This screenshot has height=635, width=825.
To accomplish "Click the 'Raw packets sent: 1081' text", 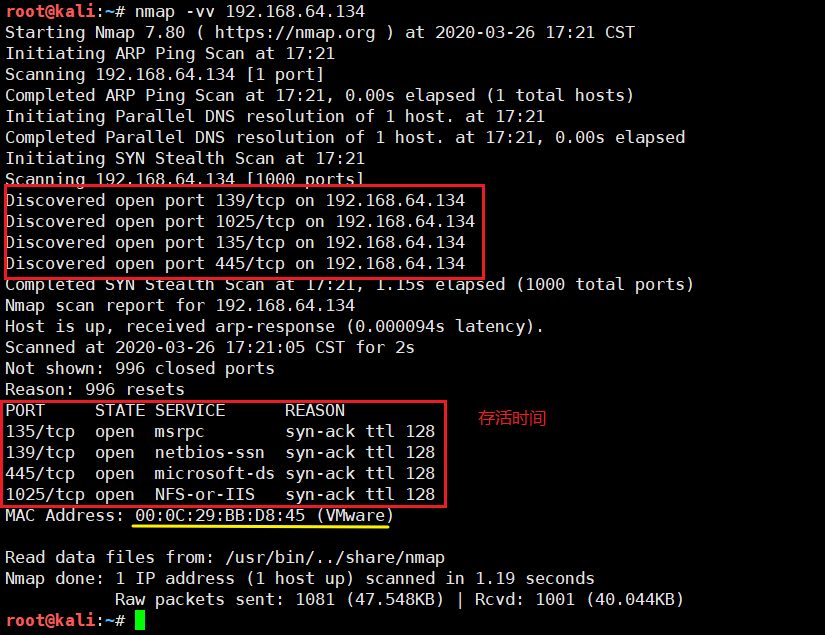I will [x=225, y=600].
